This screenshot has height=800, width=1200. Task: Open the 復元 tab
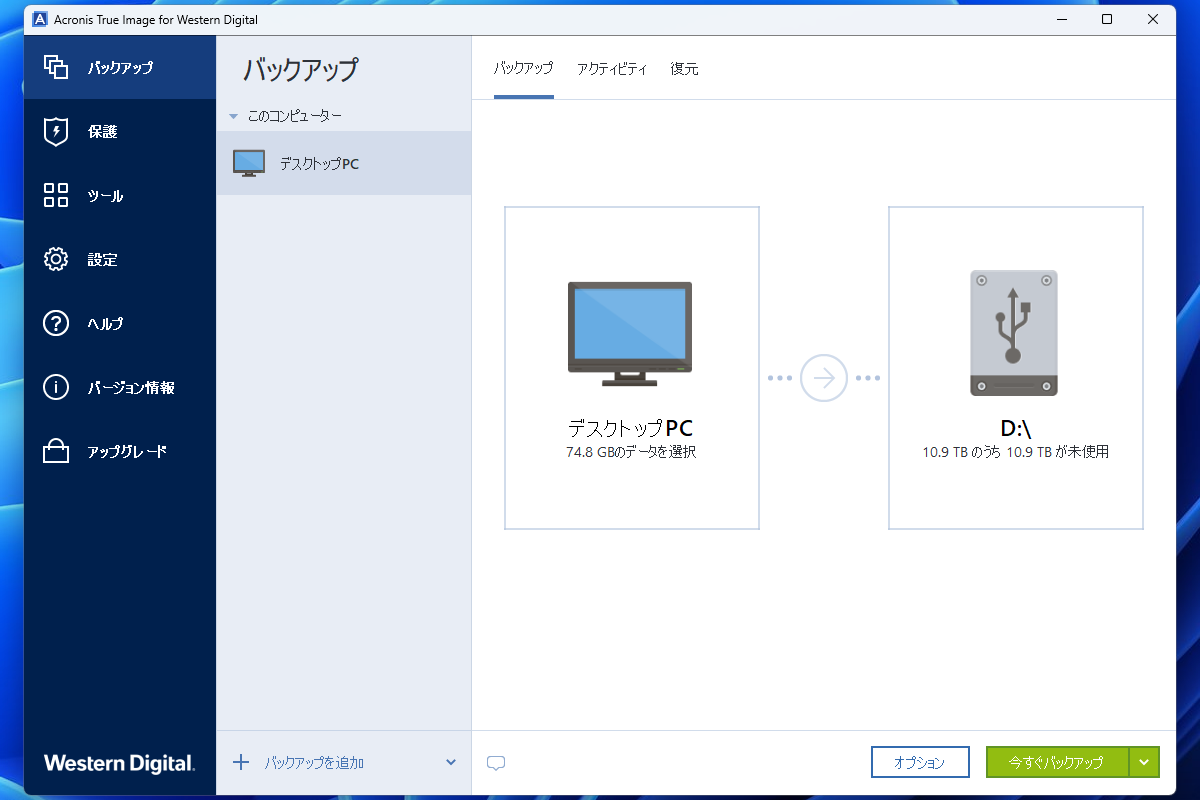pos(684,68)
